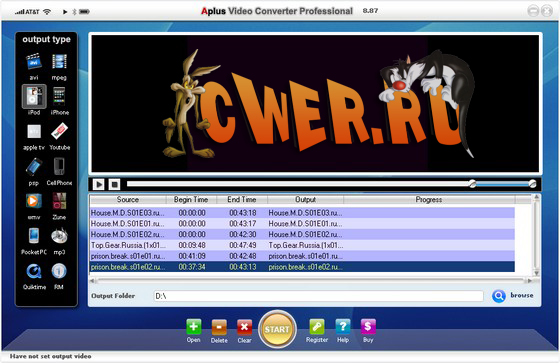
Task: Click the left trim handle on seek bar
Action: 472,184
